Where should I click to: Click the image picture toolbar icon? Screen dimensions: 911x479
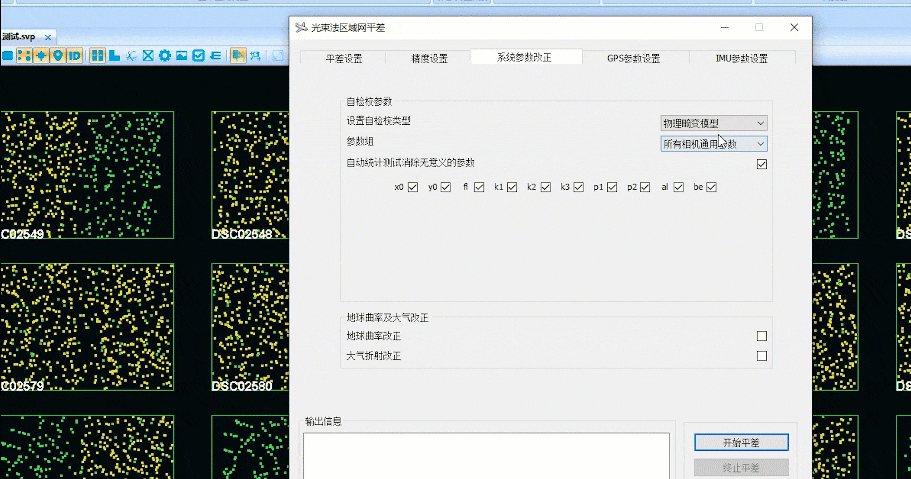(x=182, y=55)
